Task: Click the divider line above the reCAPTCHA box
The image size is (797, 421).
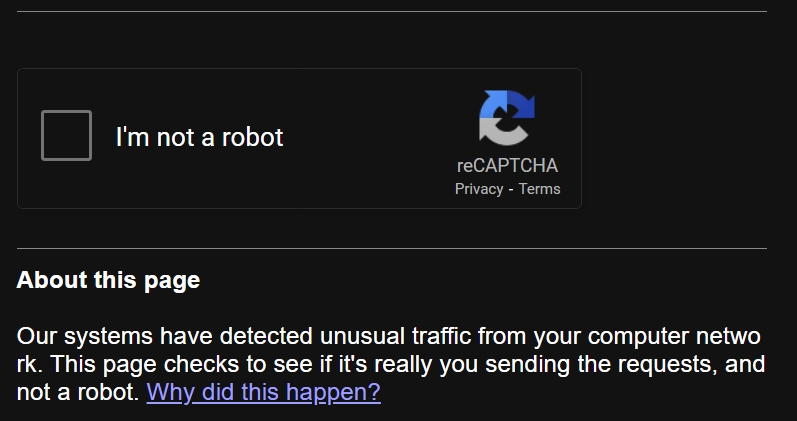Action: click(x=391, y=11)
